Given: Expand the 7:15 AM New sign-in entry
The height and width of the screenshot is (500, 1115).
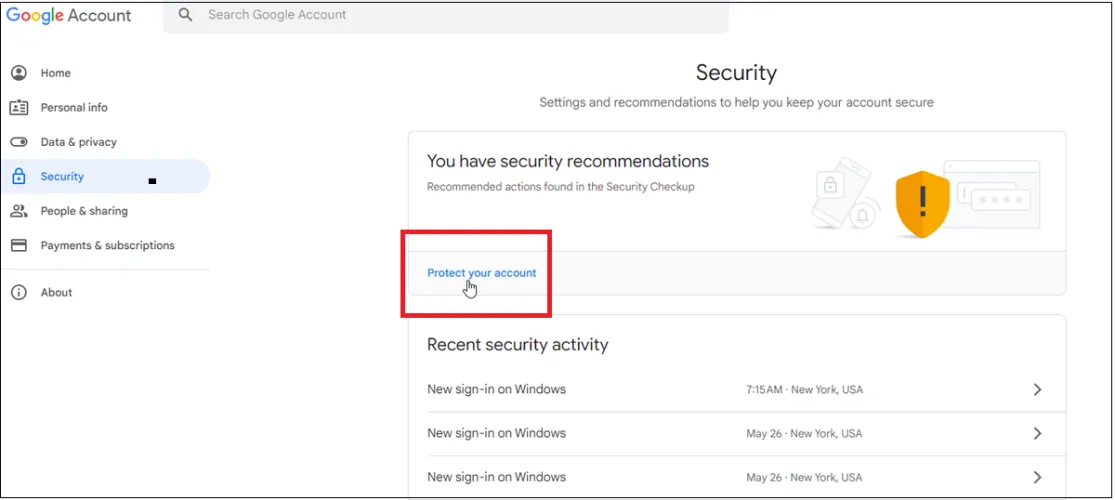Looking at the screenshot, I should coord(1037,389).
